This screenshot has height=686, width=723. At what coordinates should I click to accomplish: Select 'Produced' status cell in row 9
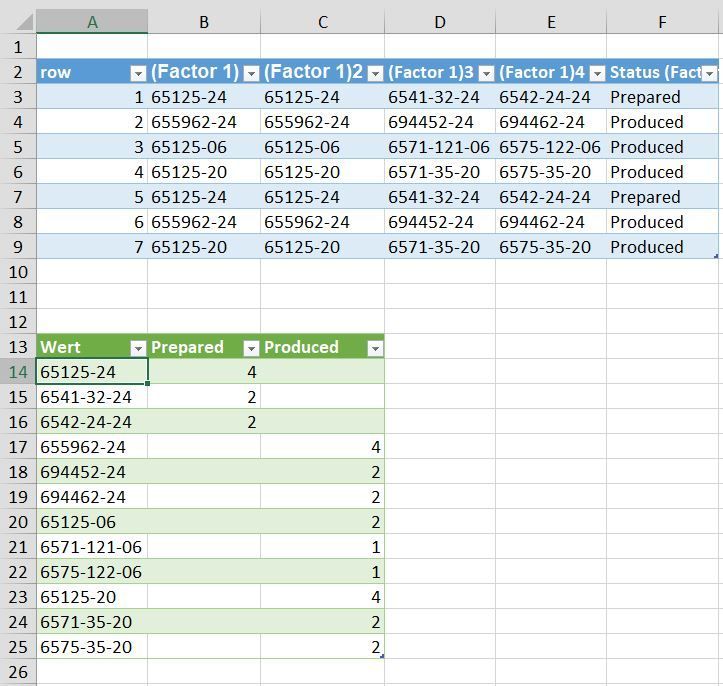pyautogui.click(x=663, y=247)
